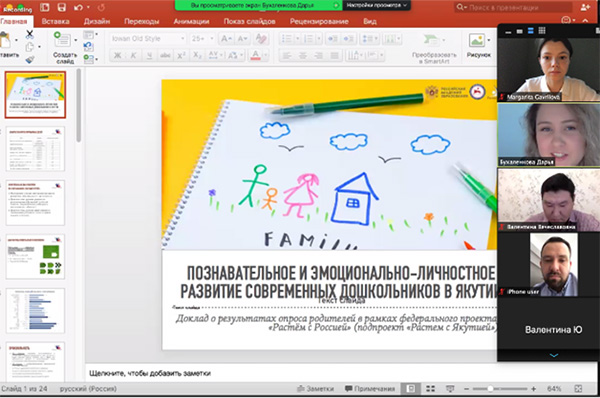
Task: Open the Рисунок picture dropdown arrow
Action: click(x=489, y=40)
